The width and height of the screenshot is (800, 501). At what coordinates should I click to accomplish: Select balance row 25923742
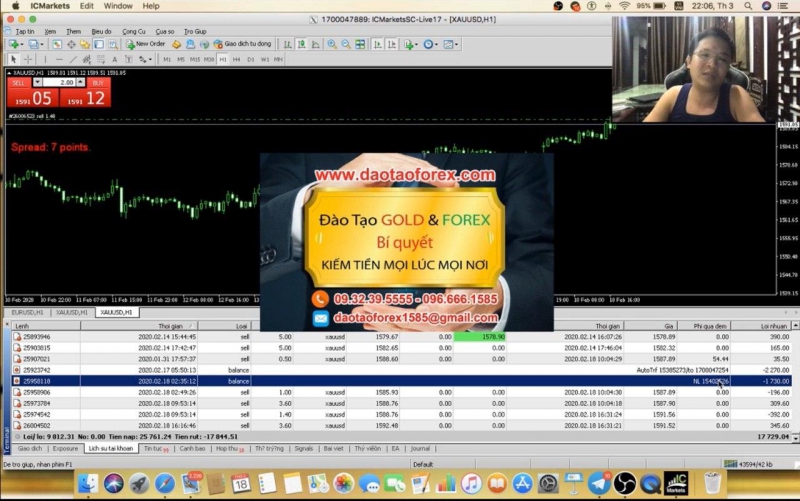click(x=401, y=370)
